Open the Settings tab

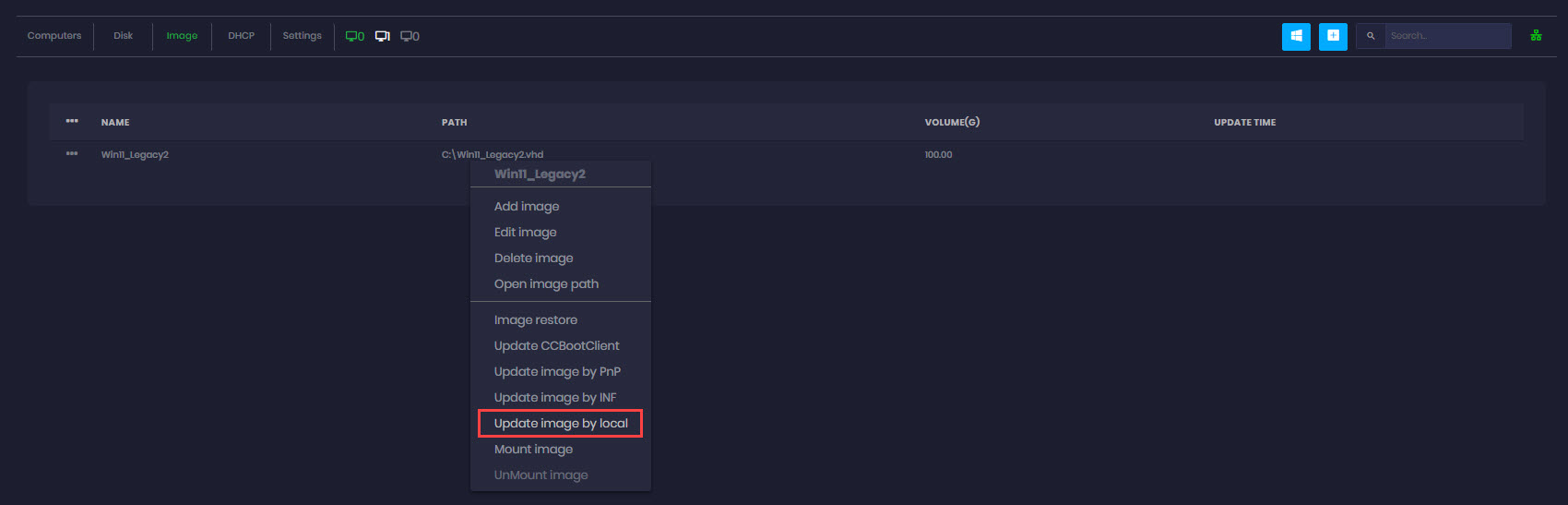click(302, 36)
